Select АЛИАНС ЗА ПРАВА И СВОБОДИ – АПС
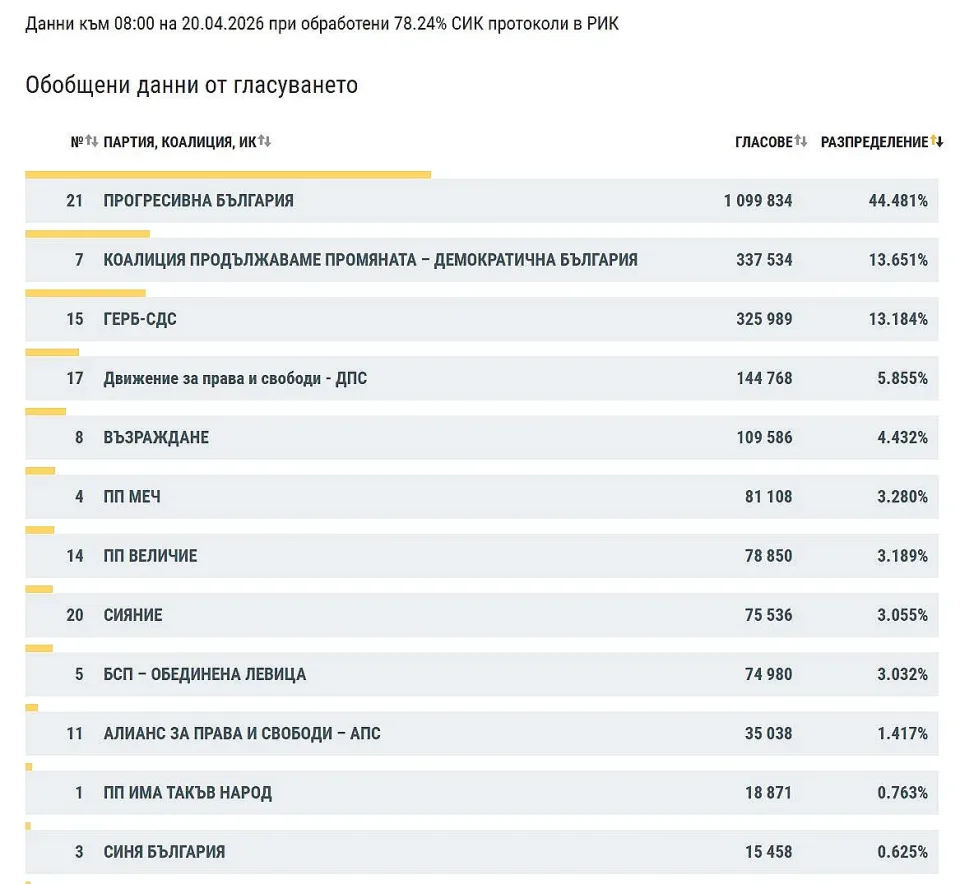Screen dimensions: 960x884 (x=242, y=734)
